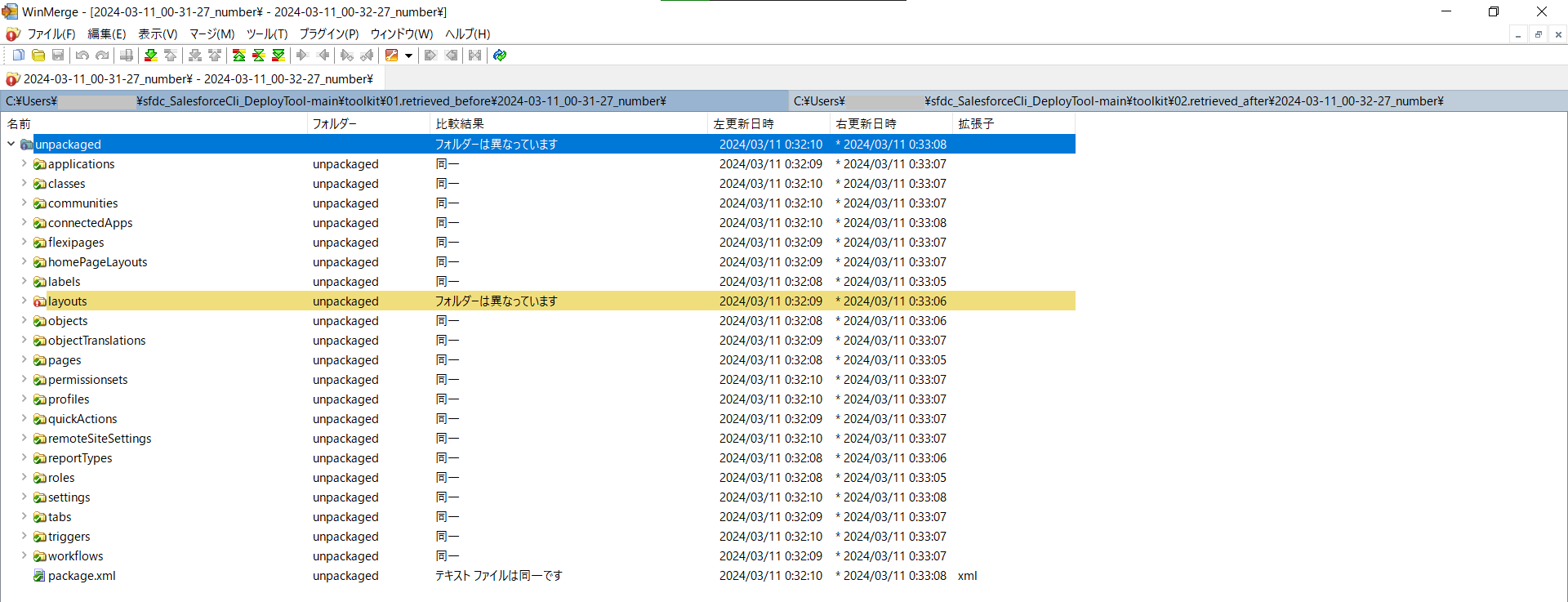Screen dimensions: 1568x602
Task: Open the マージ(M) menu
Action: [x=212, y=33]
